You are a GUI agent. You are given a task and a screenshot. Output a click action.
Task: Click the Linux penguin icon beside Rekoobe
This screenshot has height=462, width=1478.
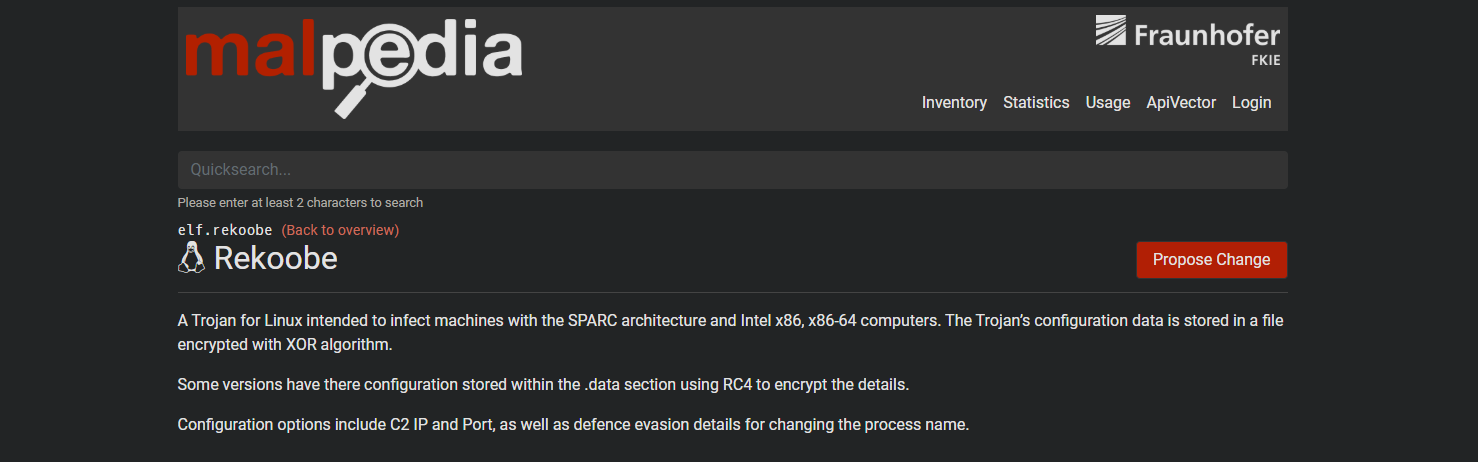[191, 258]
